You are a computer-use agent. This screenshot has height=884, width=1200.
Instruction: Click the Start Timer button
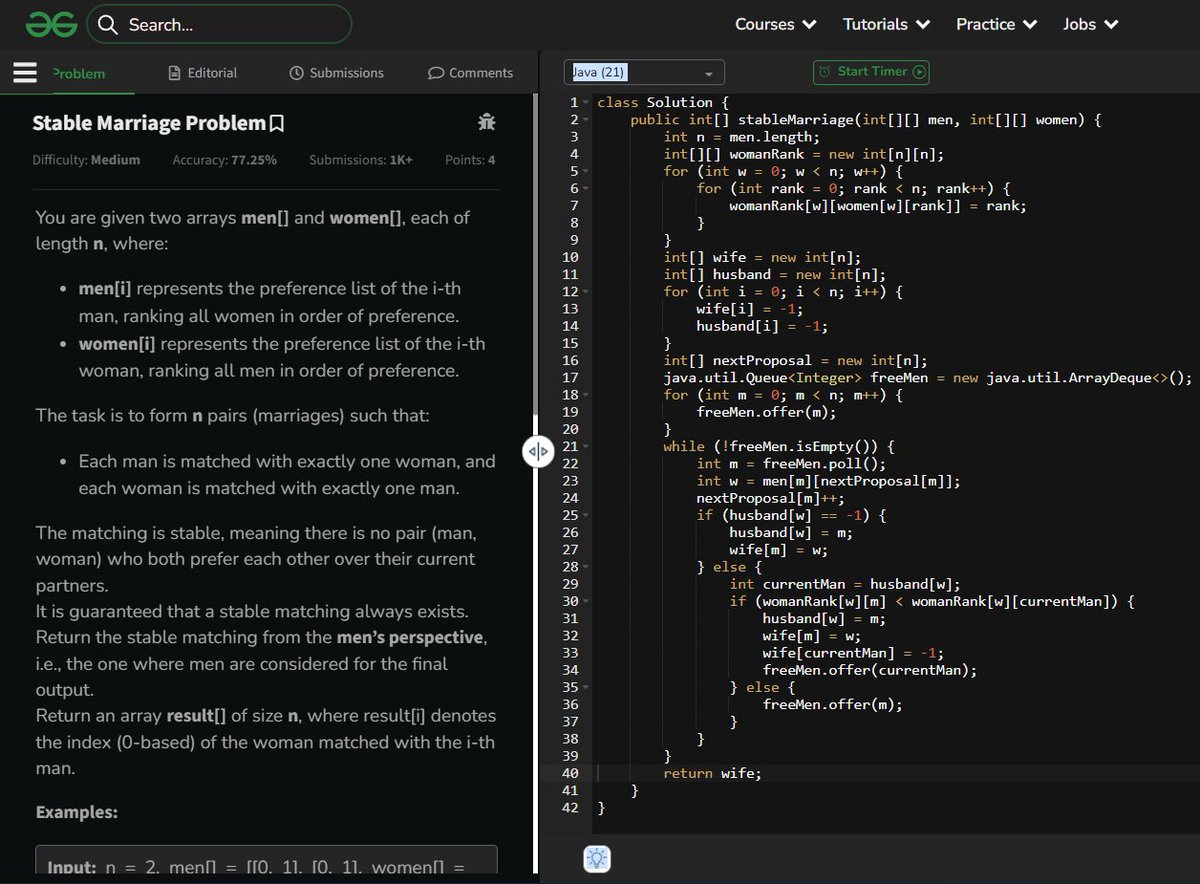[871, 72]
